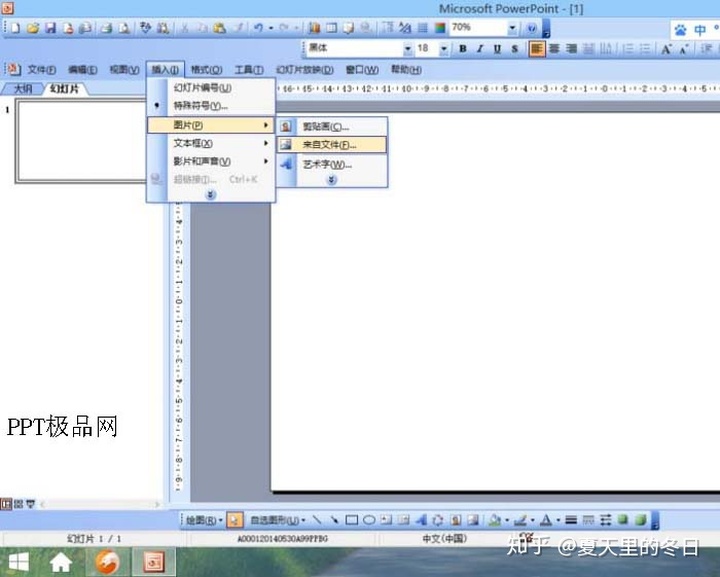Open the font name dropdown
Image resolution: width=720 pixels, height=577 pixels.
[x=407, y=49]
